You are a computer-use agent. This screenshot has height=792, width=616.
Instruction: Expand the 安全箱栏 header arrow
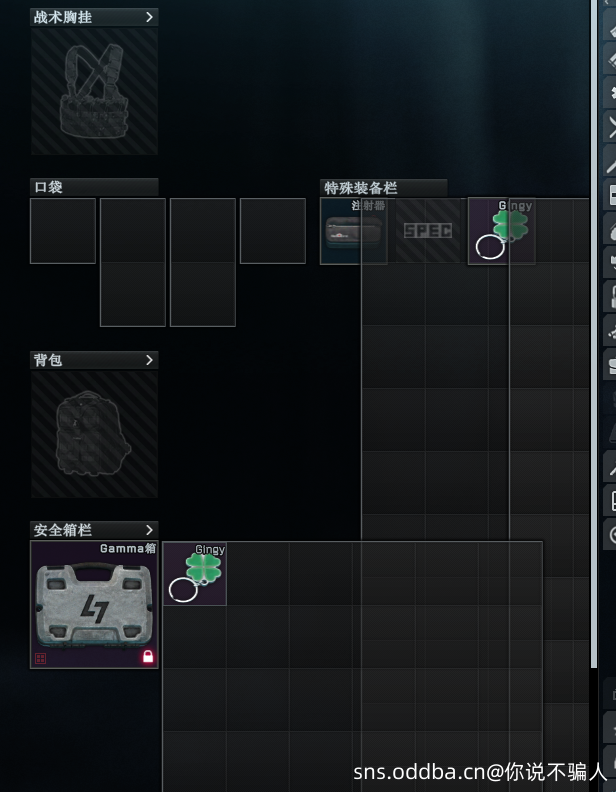pos(149,530)
